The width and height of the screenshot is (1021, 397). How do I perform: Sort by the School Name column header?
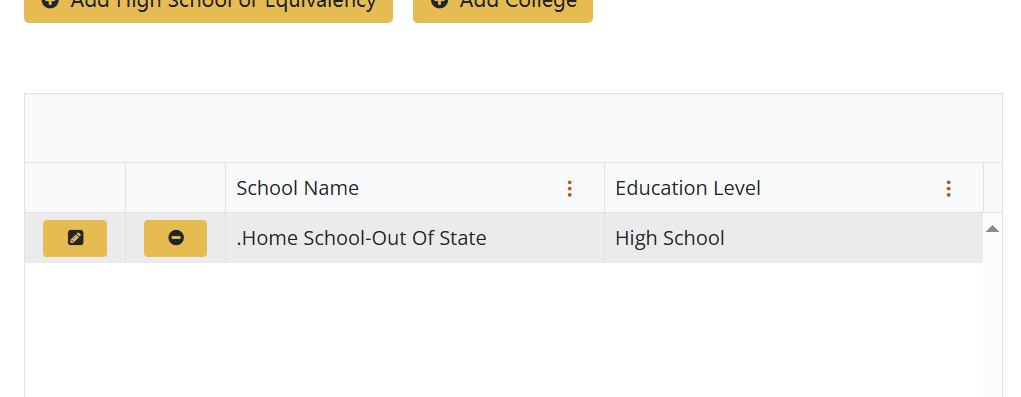298,188
